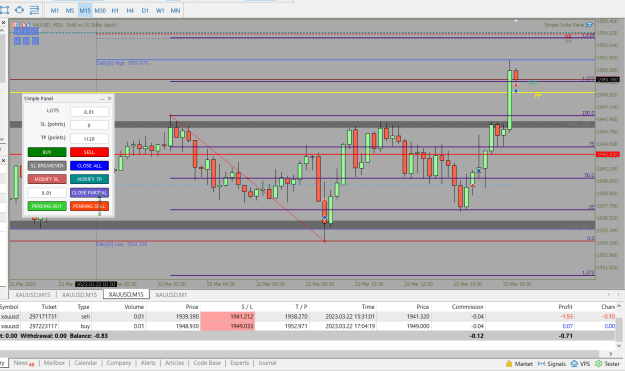Sort trades by Ticket column header
Viewport: 625px width, 371px height.
[x=49, y=306]
